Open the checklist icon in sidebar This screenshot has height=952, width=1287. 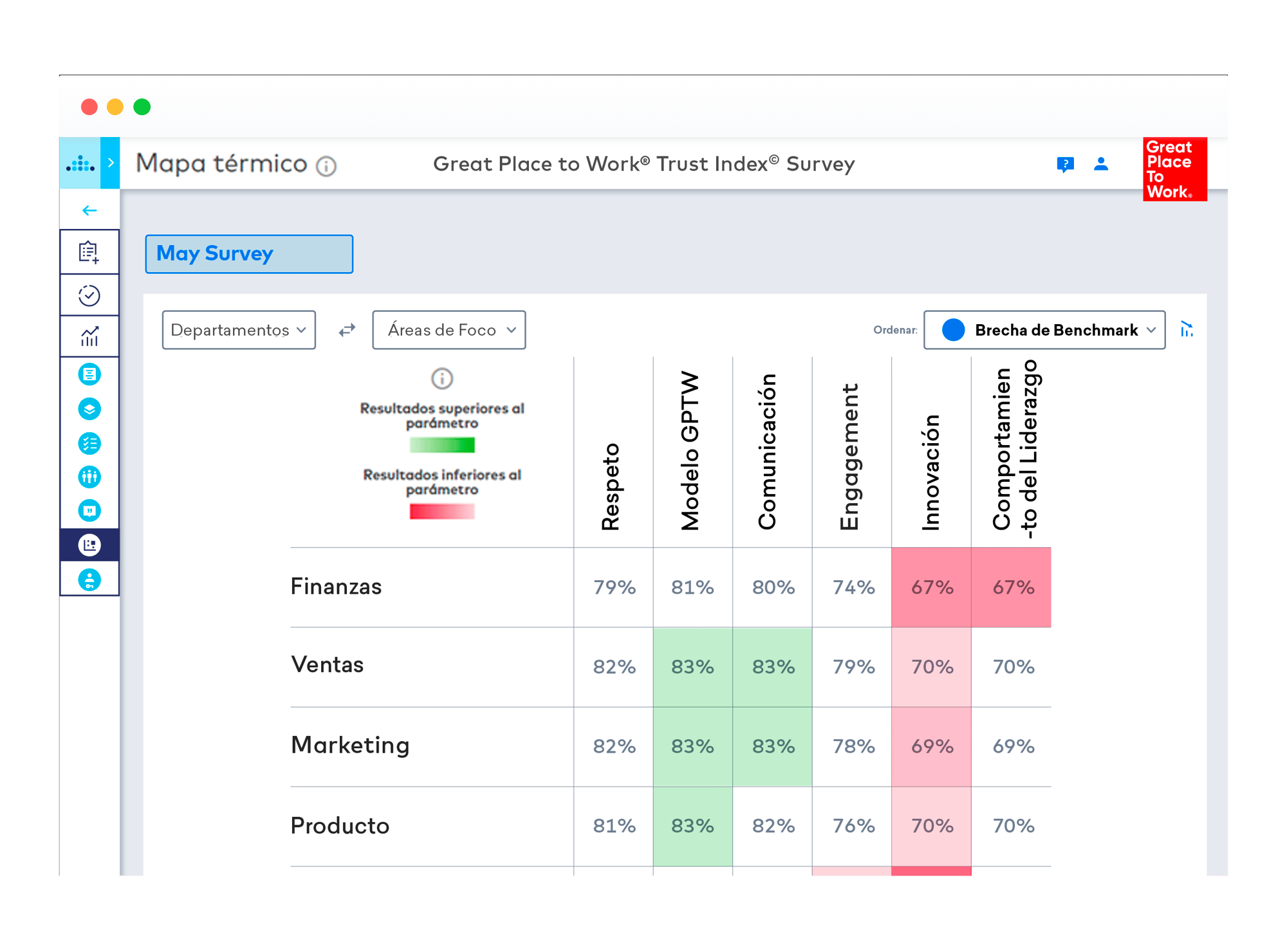click(x=89, y=443)
